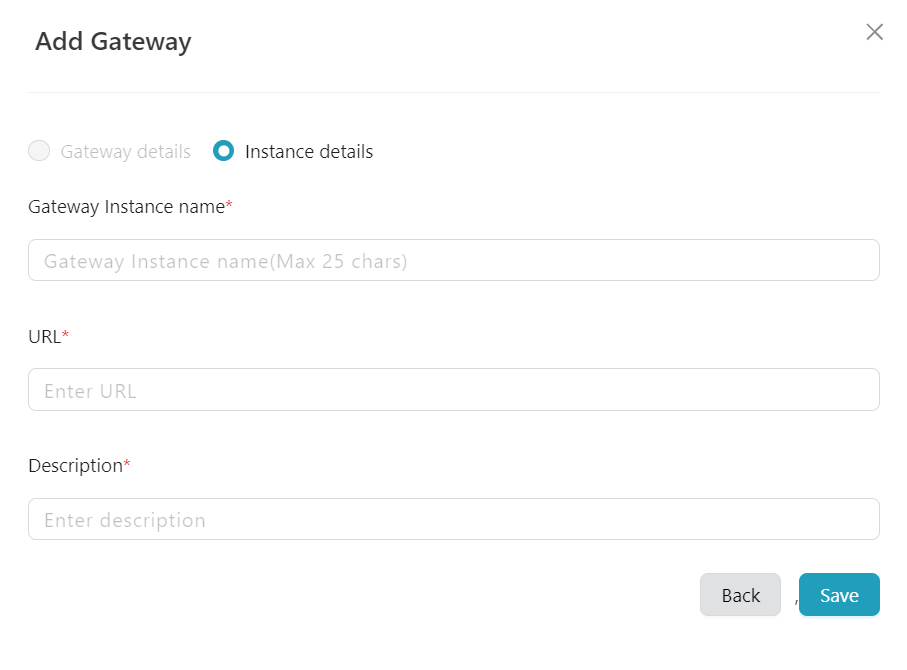Screen dimensions: 907x670
Task: Click the "Instance details" step label text
Action: click(309, 152)
